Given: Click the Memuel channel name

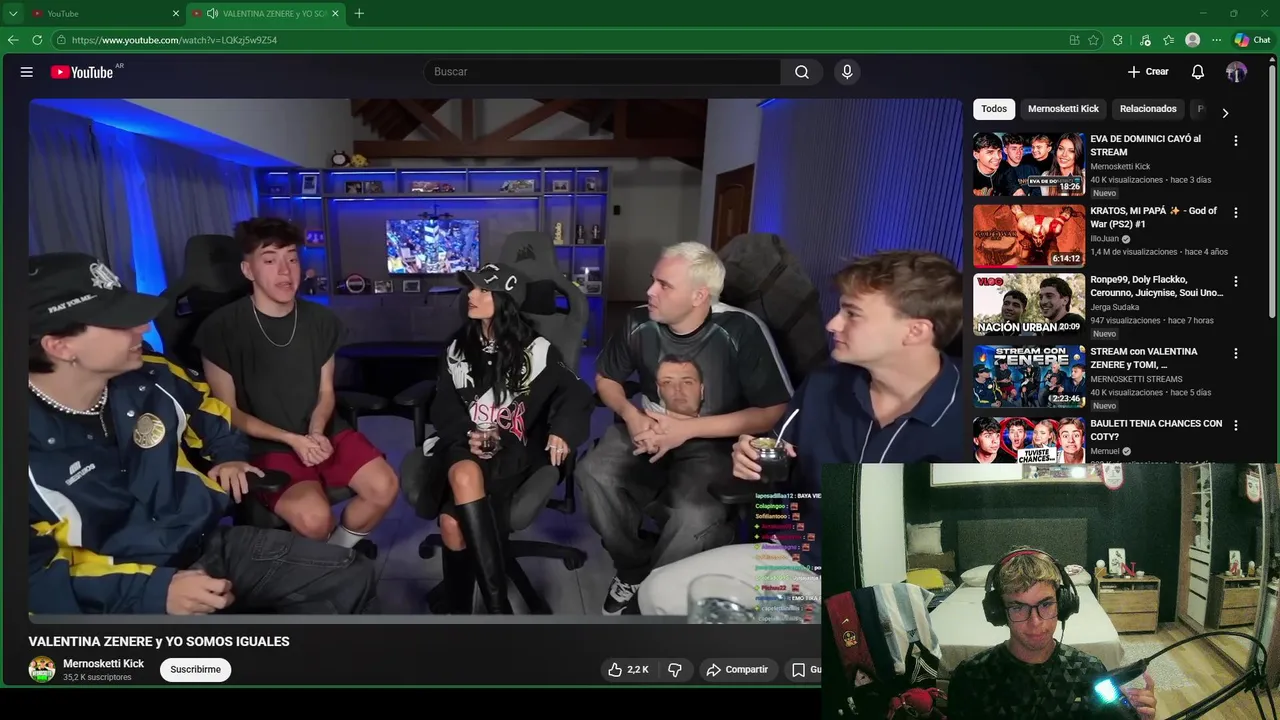Looking at the screenshot, I should (x=1105, y=451).
